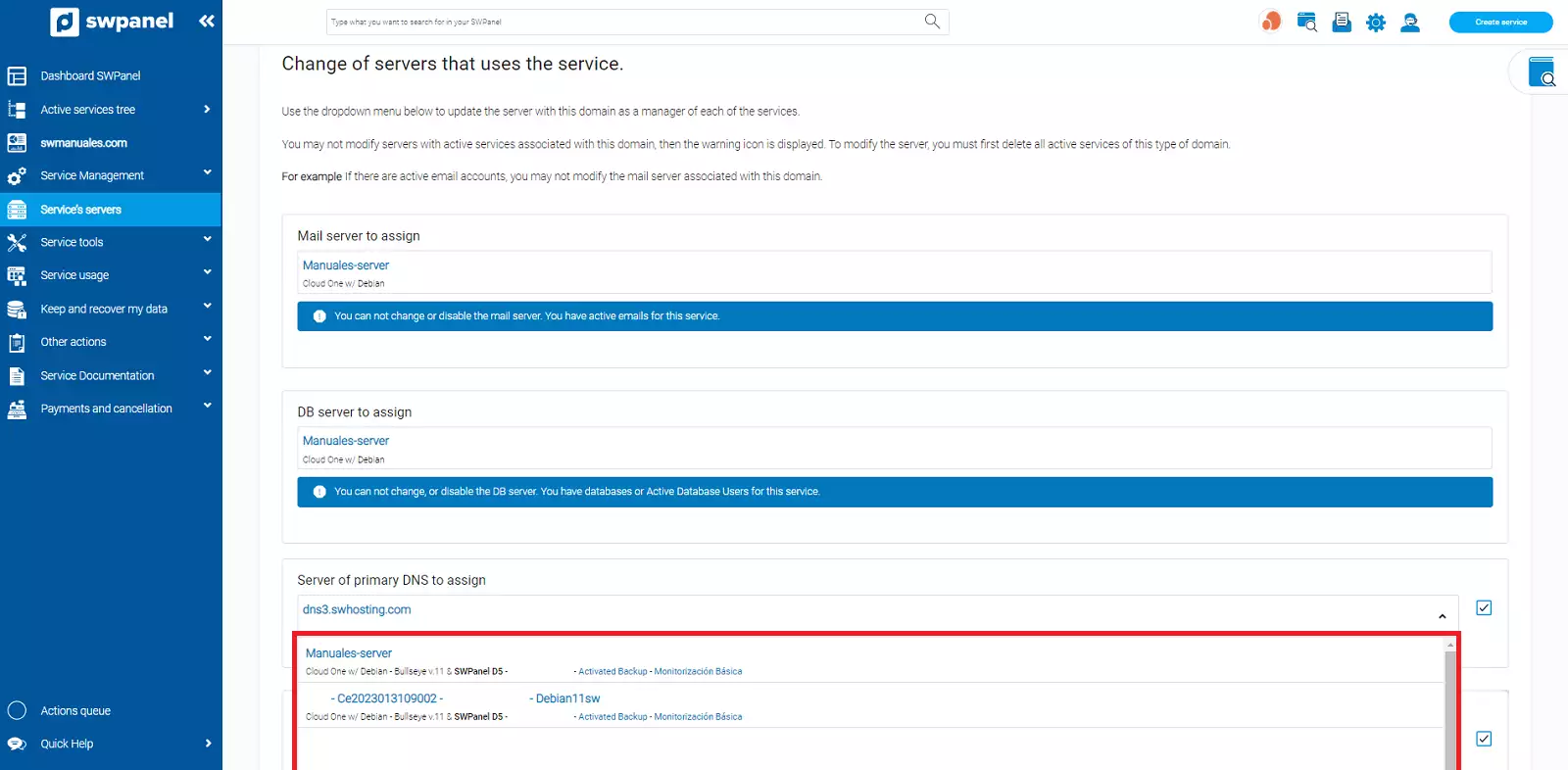The width and height of the screenshot is (1568, 770).
Task: Expand Active services tree submenu arrow
Action: (207, 109)
